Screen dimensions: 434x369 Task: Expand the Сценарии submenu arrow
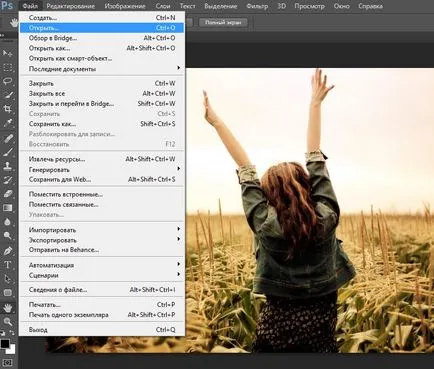tap(179, 274)
